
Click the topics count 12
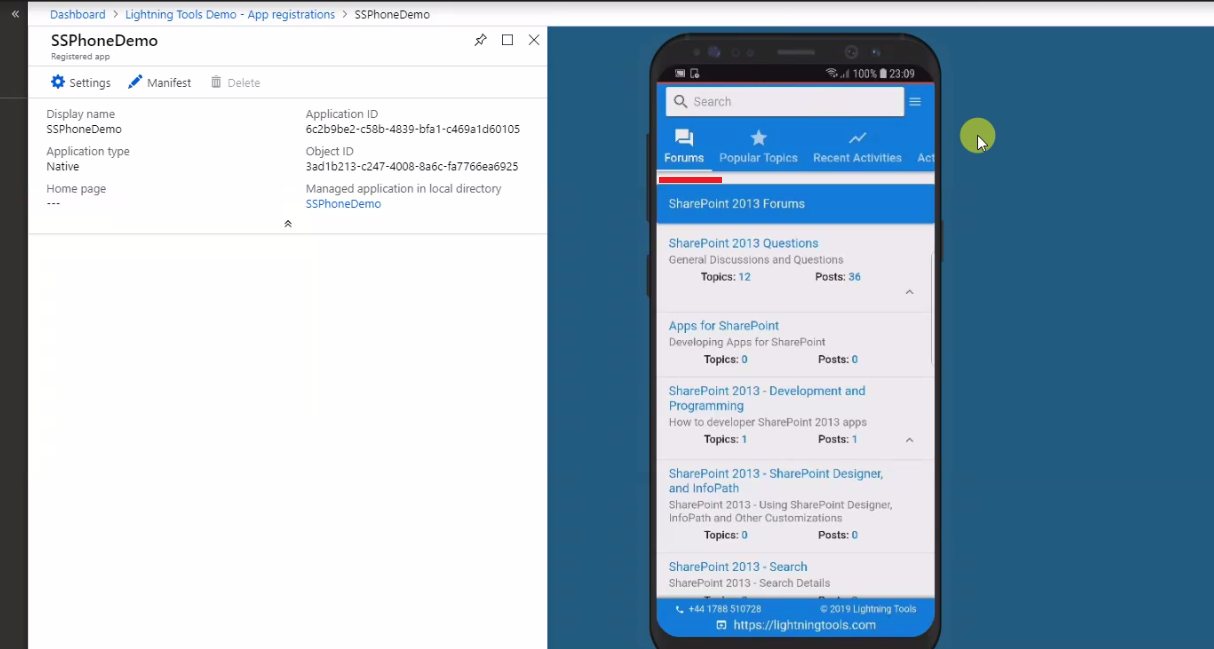(x=744, y=277)
